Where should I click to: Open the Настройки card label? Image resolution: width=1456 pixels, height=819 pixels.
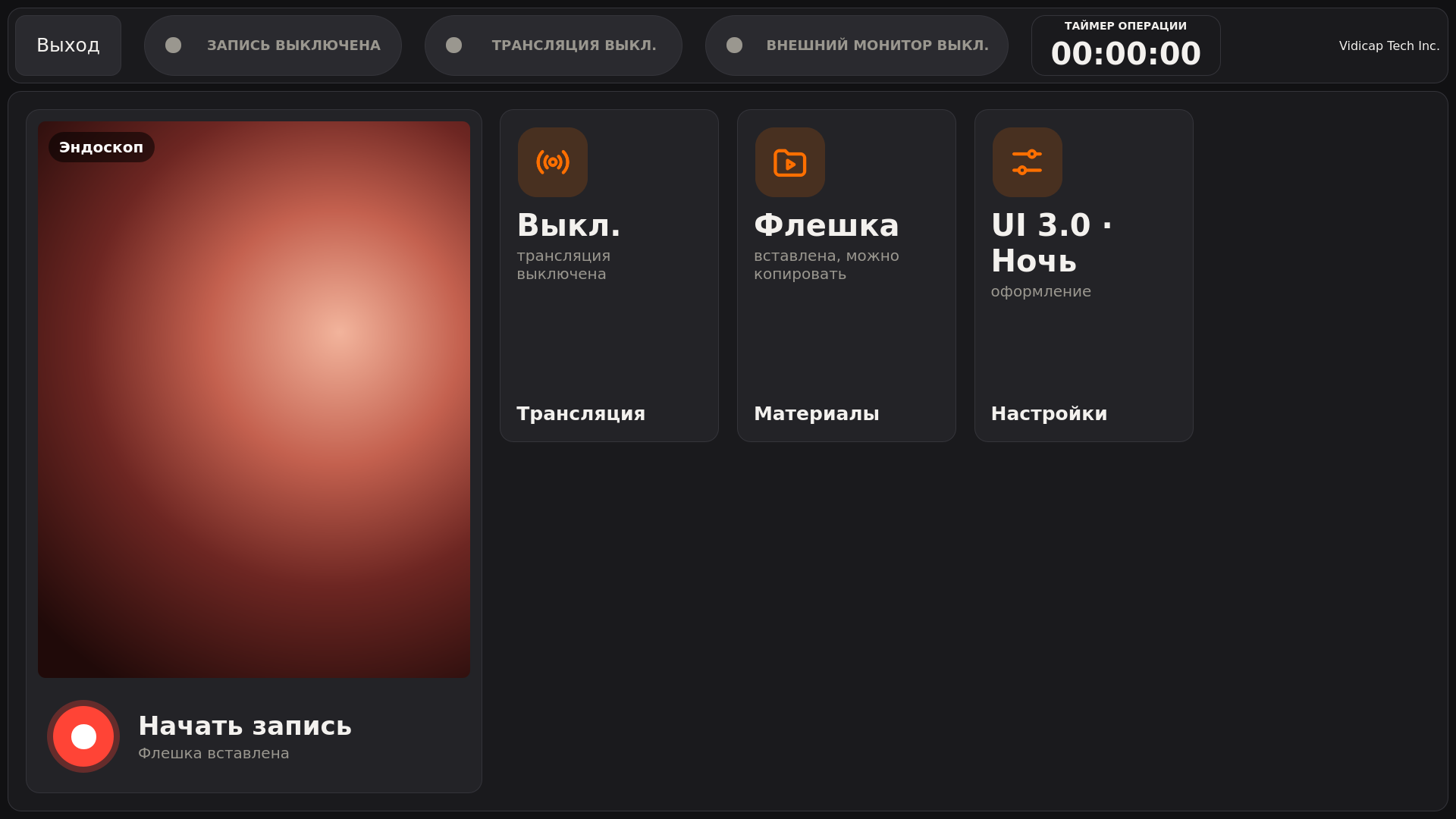[1050, 413]
